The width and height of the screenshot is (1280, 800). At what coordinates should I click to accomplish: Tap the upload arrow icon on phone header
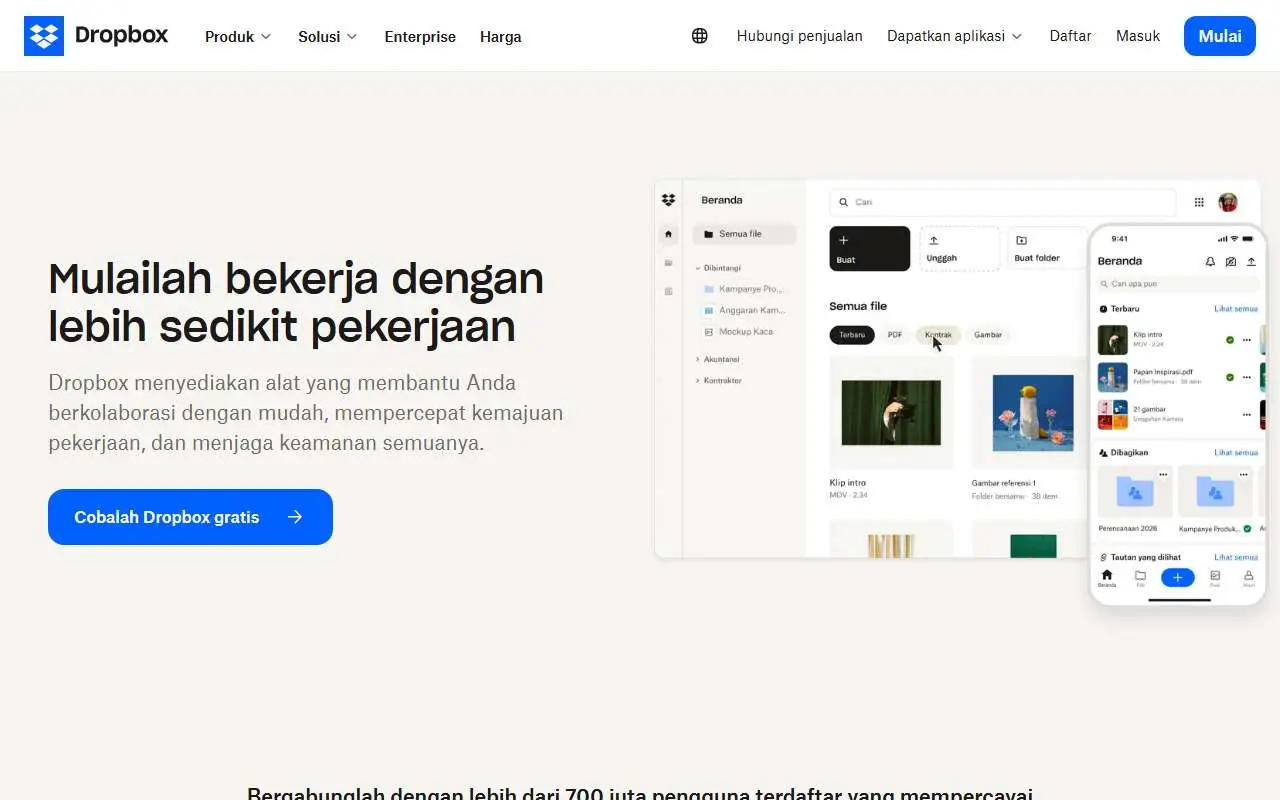(1250, 262)
